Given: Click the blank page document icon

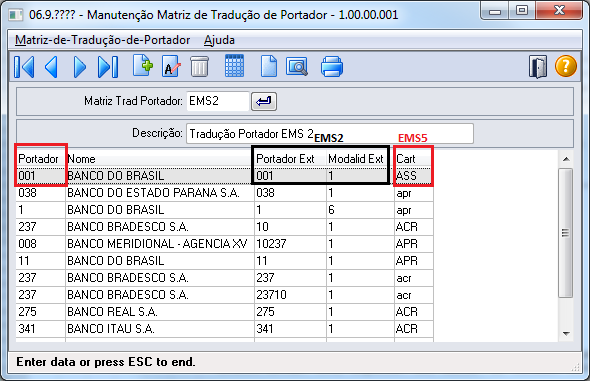Looking at the screenshot, I should pos(269,66).
